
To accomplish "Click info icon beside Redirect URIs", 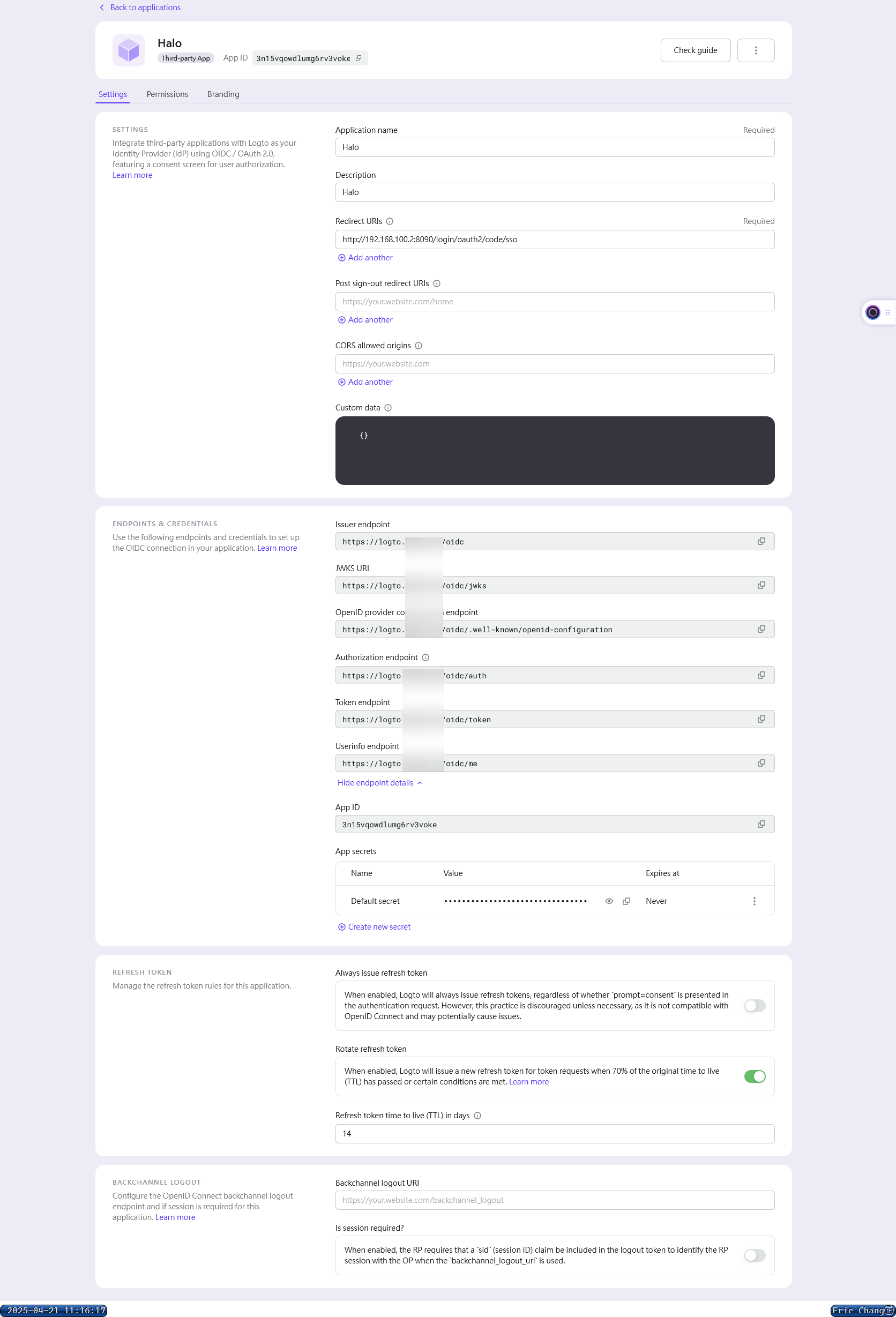I will point(390,222).
